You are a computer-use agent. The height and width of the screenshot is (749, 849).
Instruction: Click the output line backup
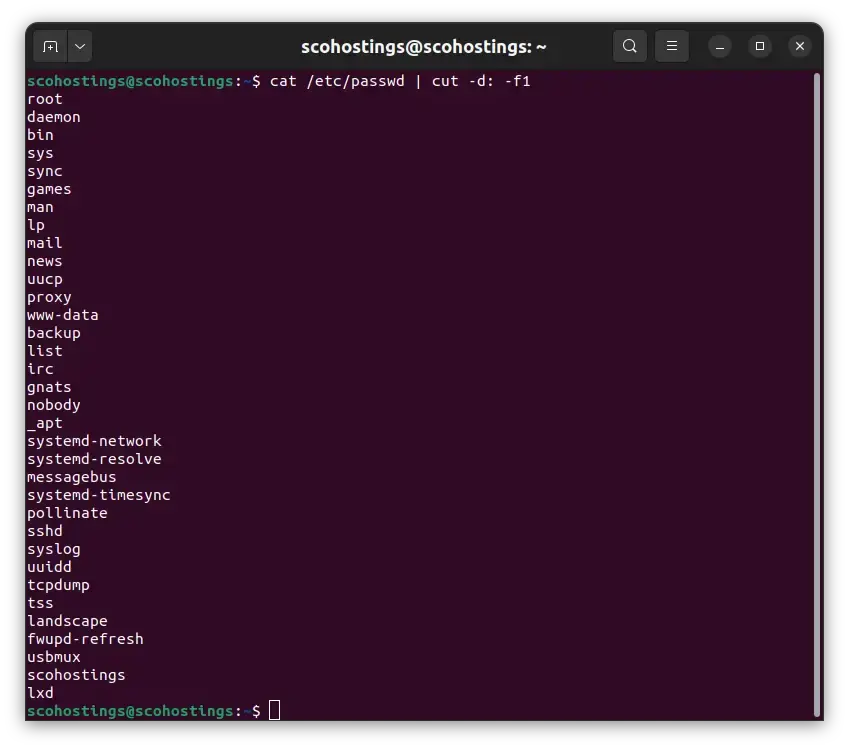(54, 333)
